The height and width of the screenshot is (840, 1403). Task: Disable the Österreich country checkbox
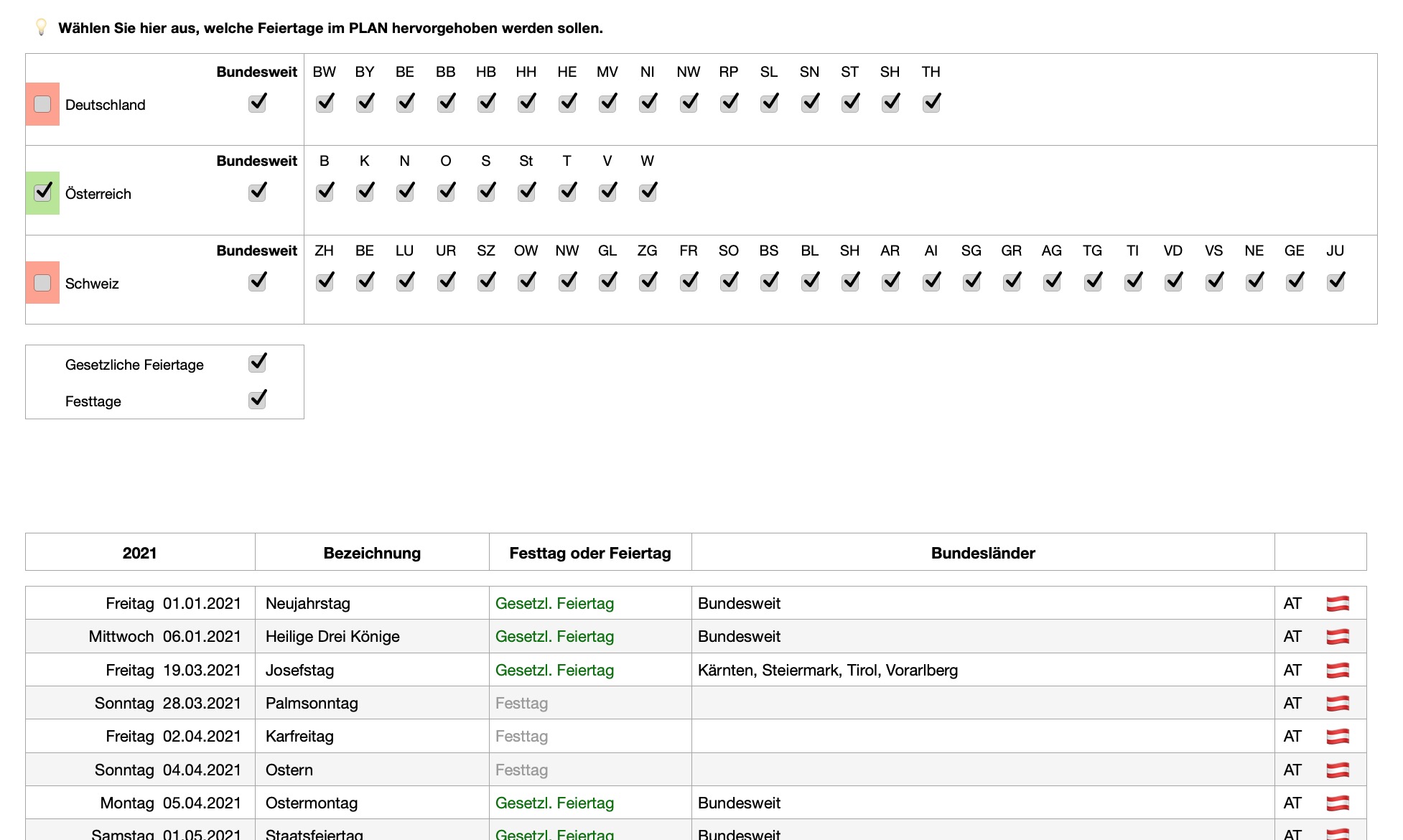click(x=42, y=193)
